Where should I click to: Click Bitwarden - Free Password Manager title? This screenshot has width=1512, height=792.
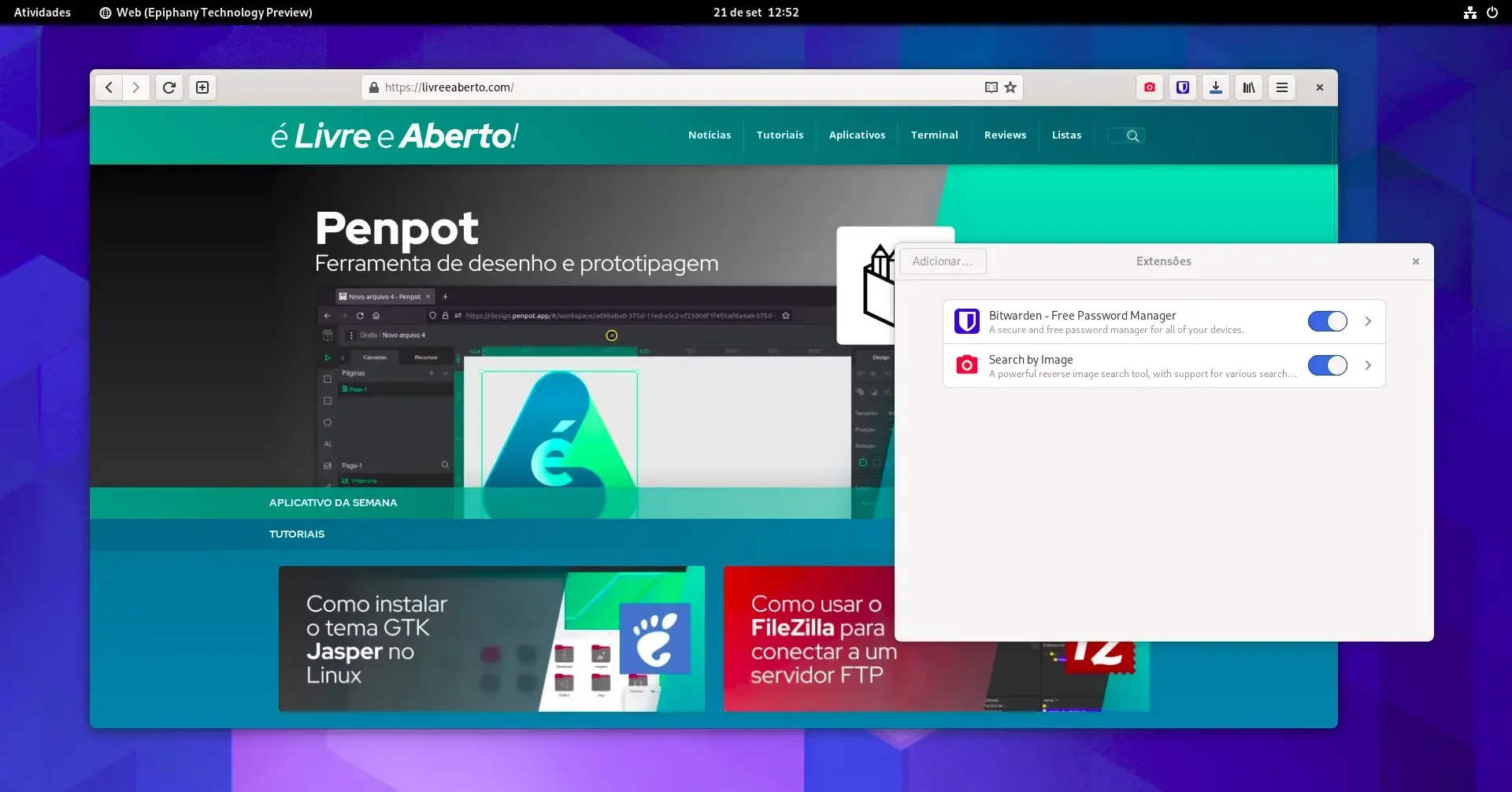pyautogui.click(x=1082, y=315)
